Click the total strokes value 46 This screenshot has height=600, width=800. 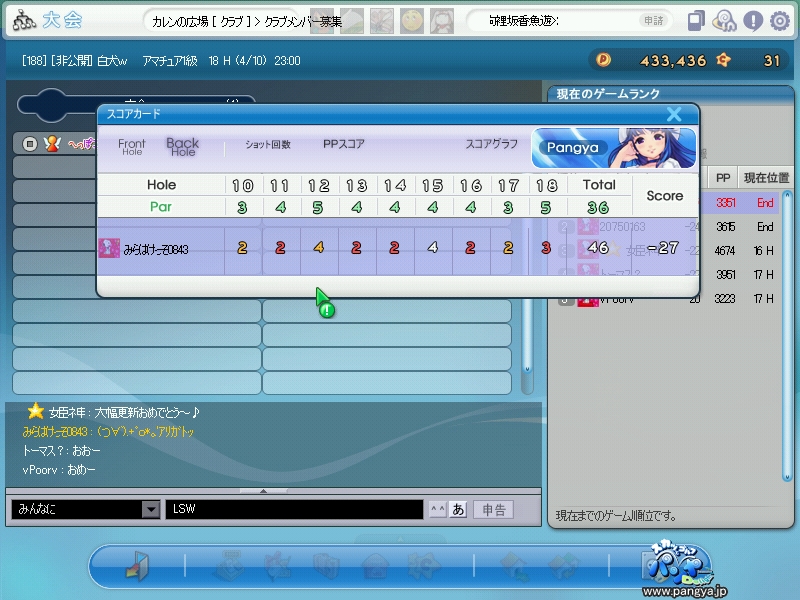(x=598, y=247)
